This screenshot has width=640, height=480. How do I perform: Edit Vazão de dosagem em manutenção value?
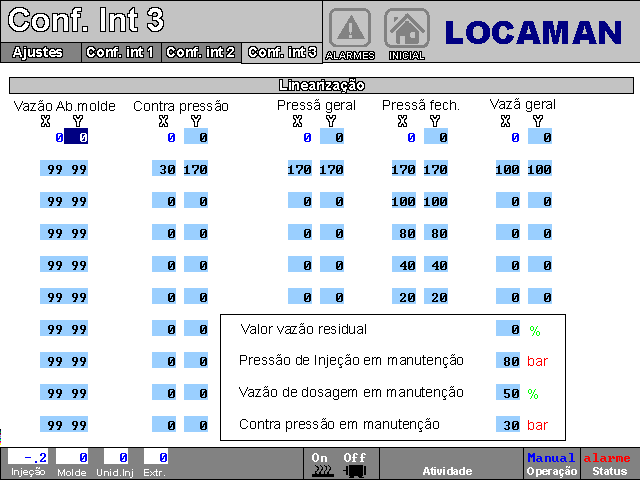[509, 393]
